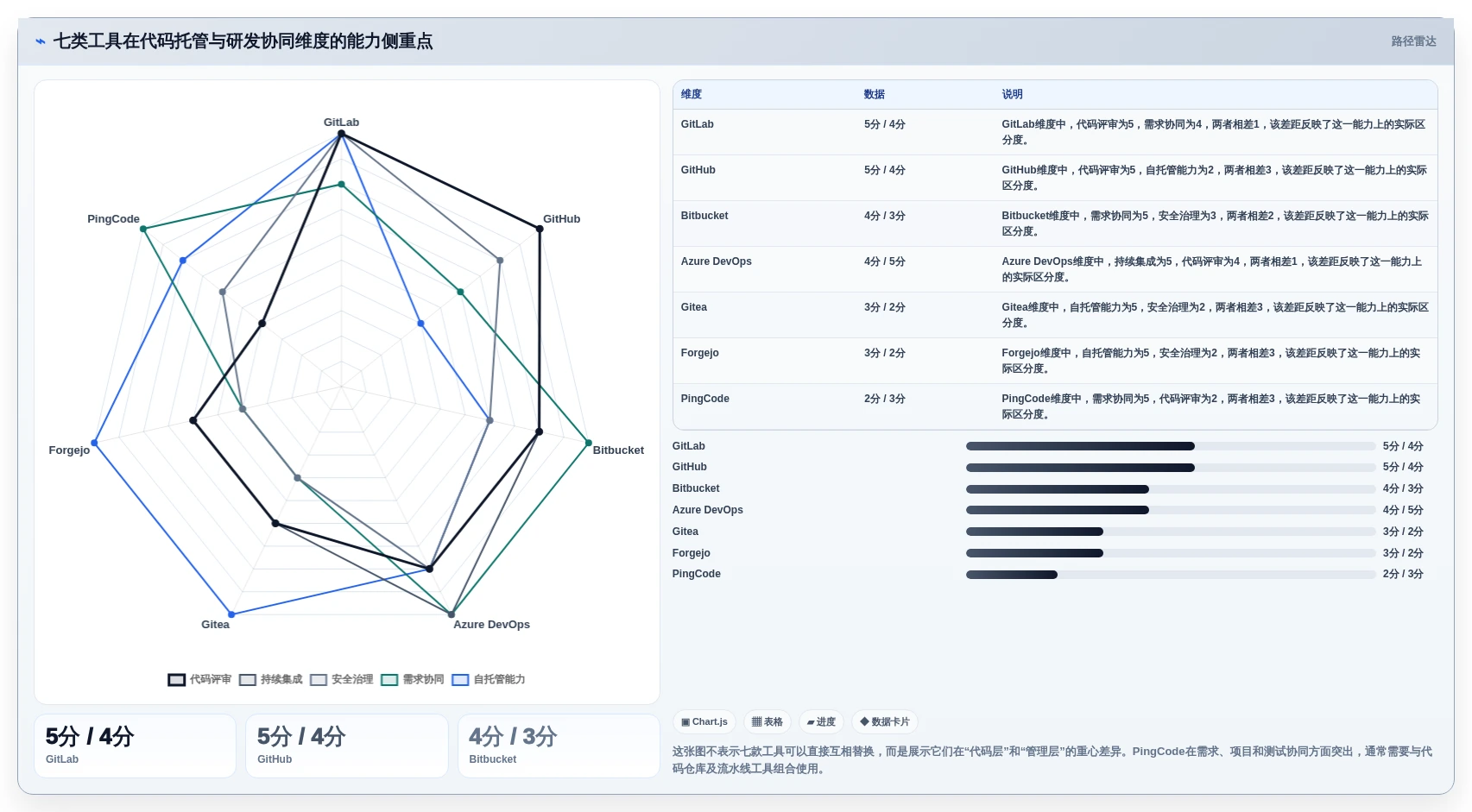The width and height of the screenshot is (1472, 812).
Task: Toggle the 持续集成 legend item
Action: pyautogui.click(x=271, y=680)
